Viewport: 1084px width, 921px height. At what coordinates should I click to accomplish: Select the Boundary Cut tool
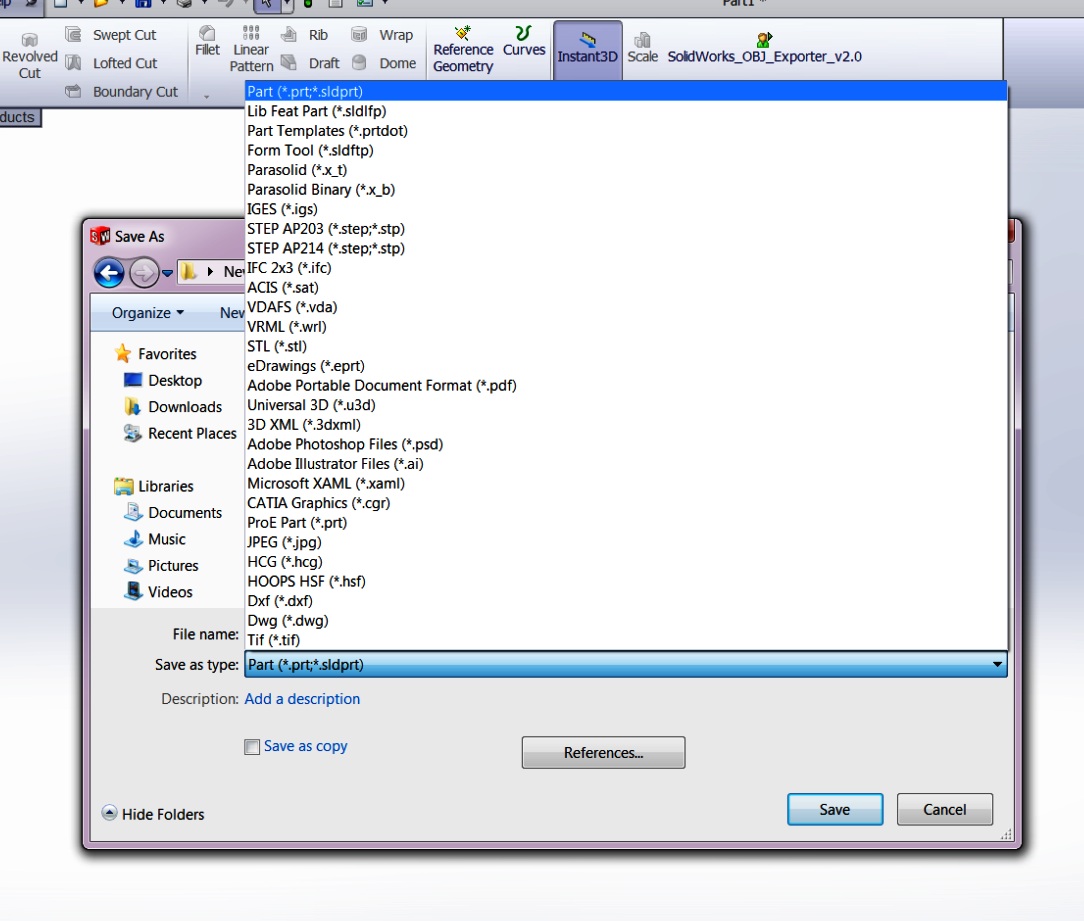[x=121, y=91]
